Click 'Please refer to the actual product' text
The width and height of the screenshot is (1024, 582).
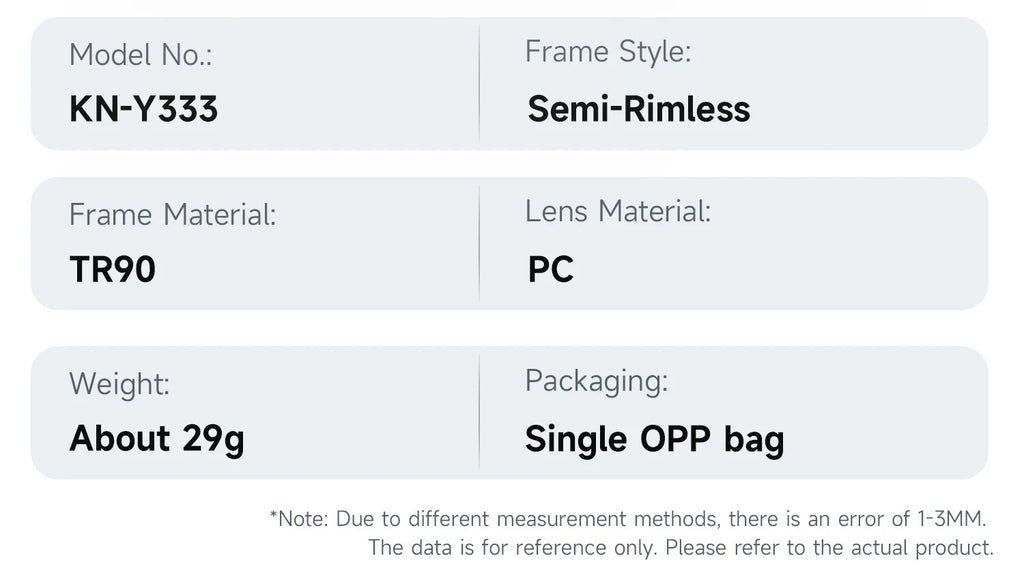coord(829,547)
